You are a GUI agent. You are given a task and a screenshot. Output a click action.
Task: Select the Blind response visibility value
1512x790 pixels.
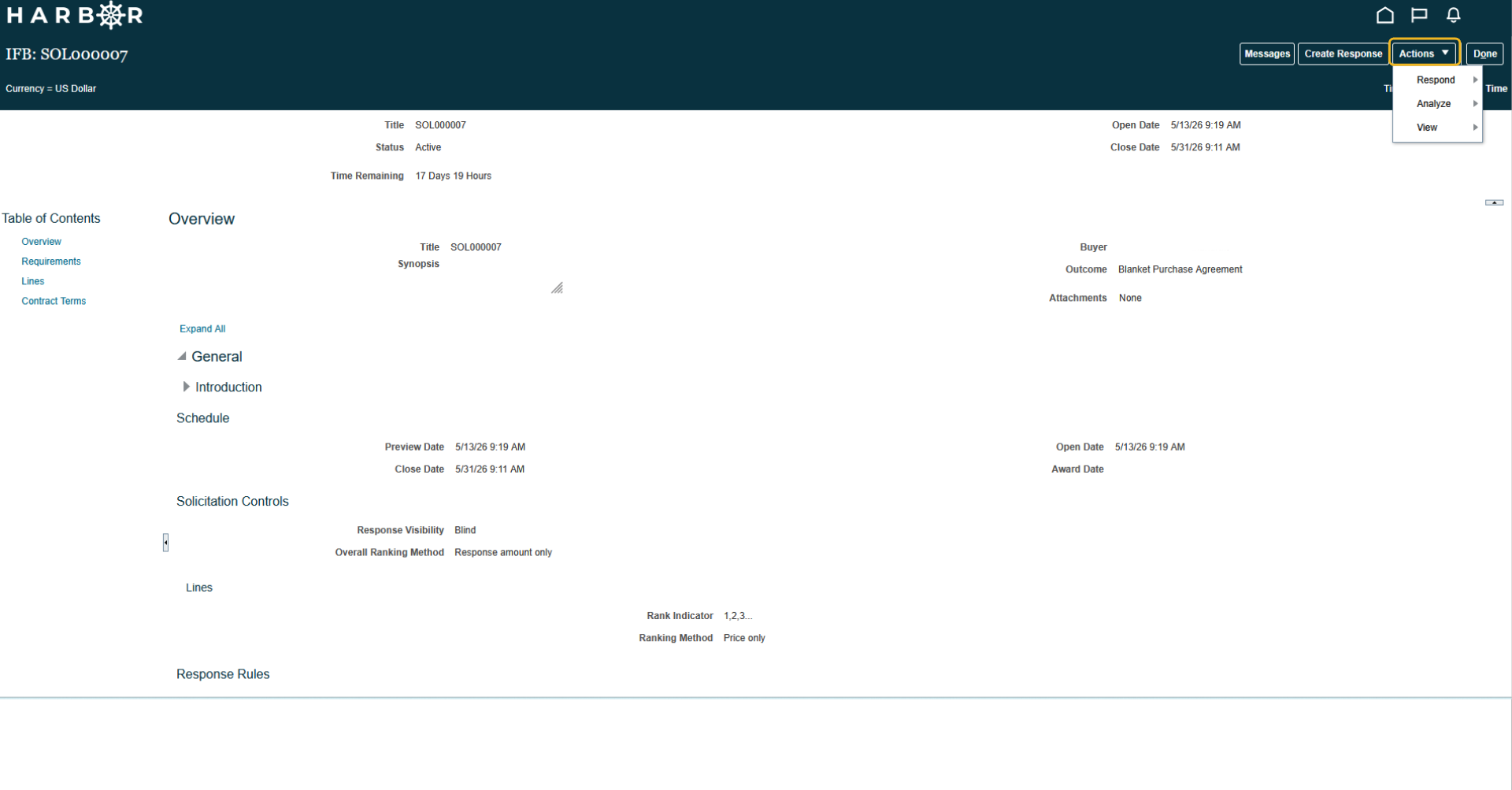465,530
